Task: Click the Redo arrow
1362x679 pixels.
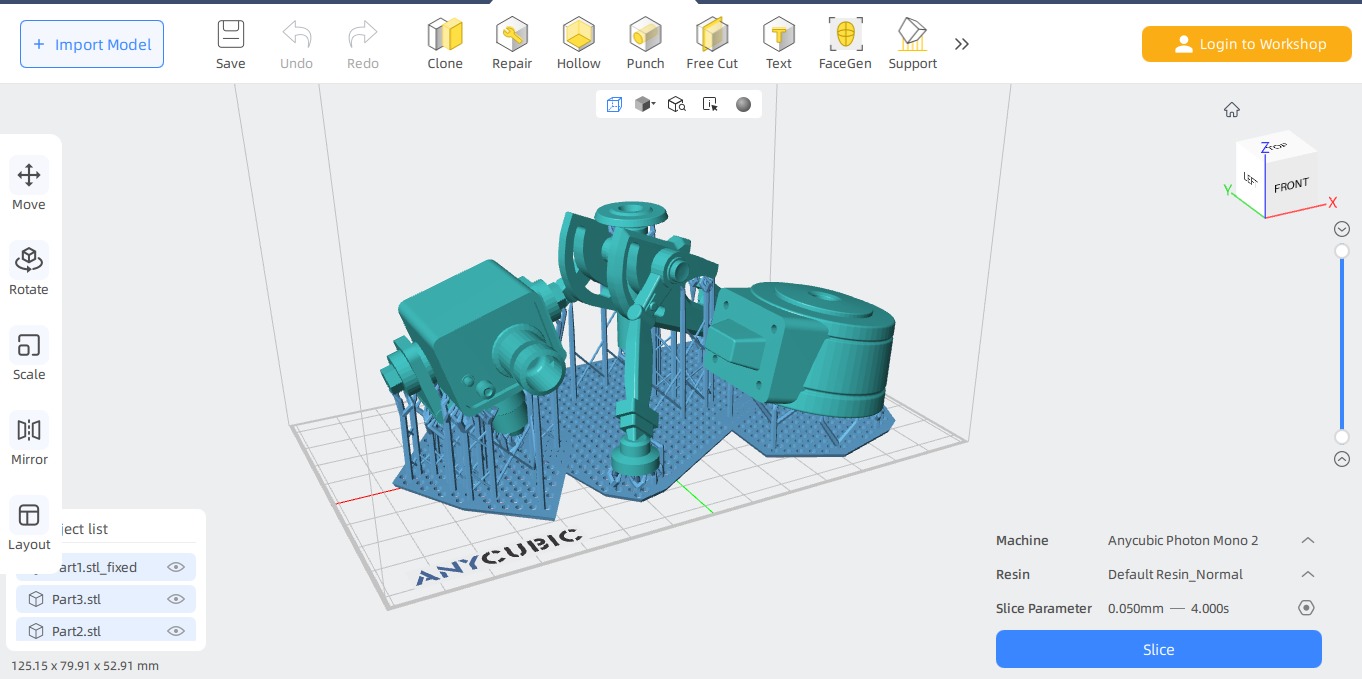Action: [x=362, y=35]
